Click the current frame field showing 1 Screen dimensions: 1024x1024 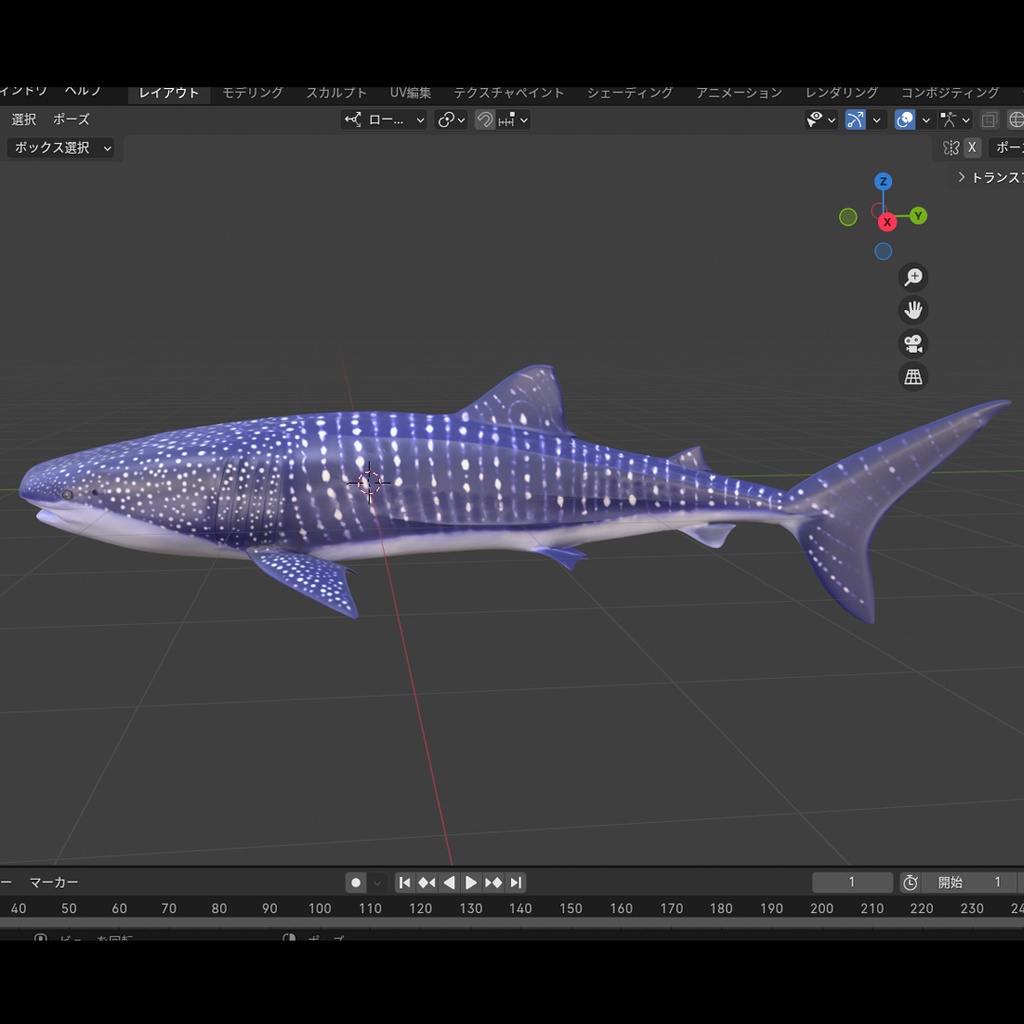tap(855, 882)
